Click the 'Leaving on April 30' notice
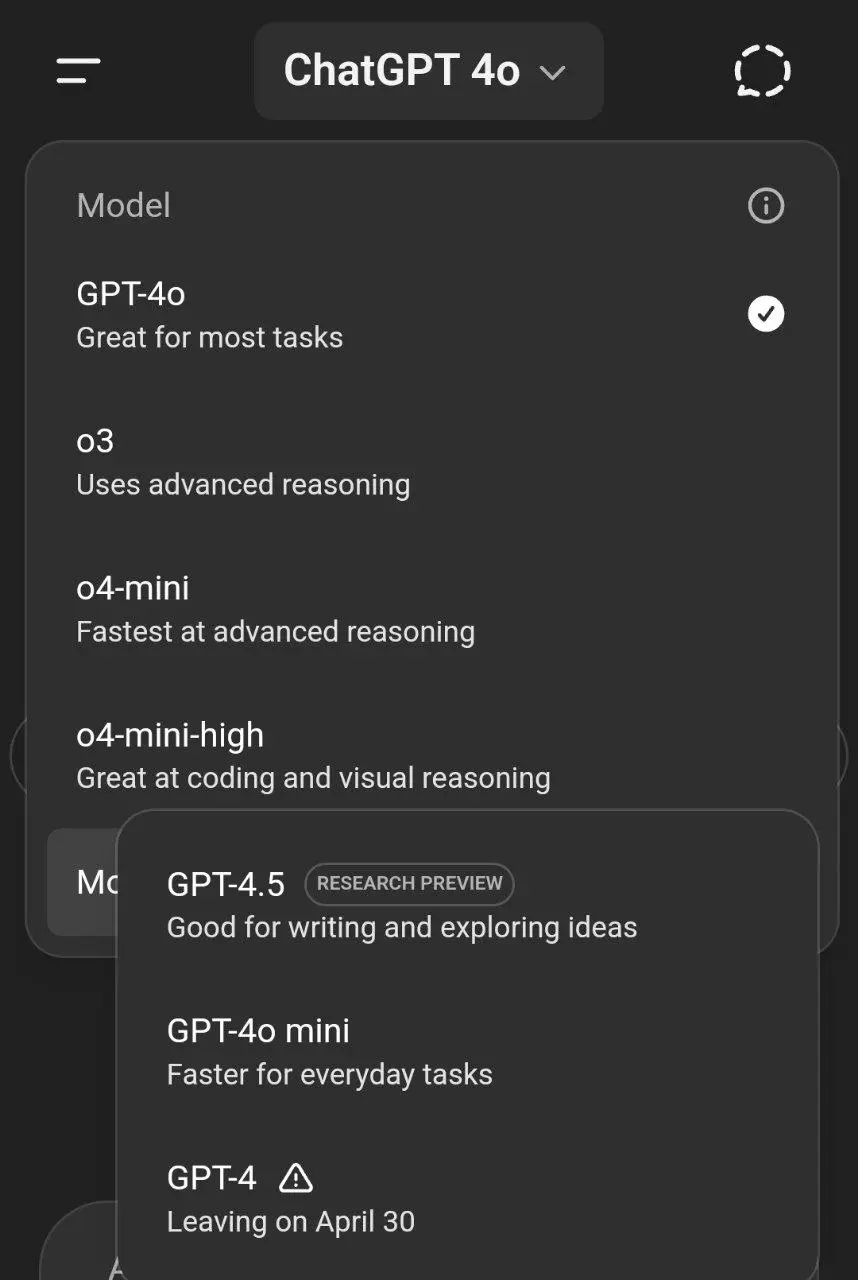Viewport: 858px width, 1280px height. (290, 1222)
